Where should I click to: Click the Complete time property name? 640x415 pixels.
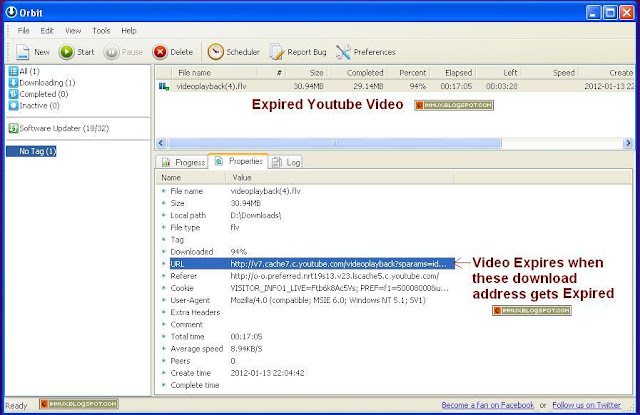[x=195, y=386]
